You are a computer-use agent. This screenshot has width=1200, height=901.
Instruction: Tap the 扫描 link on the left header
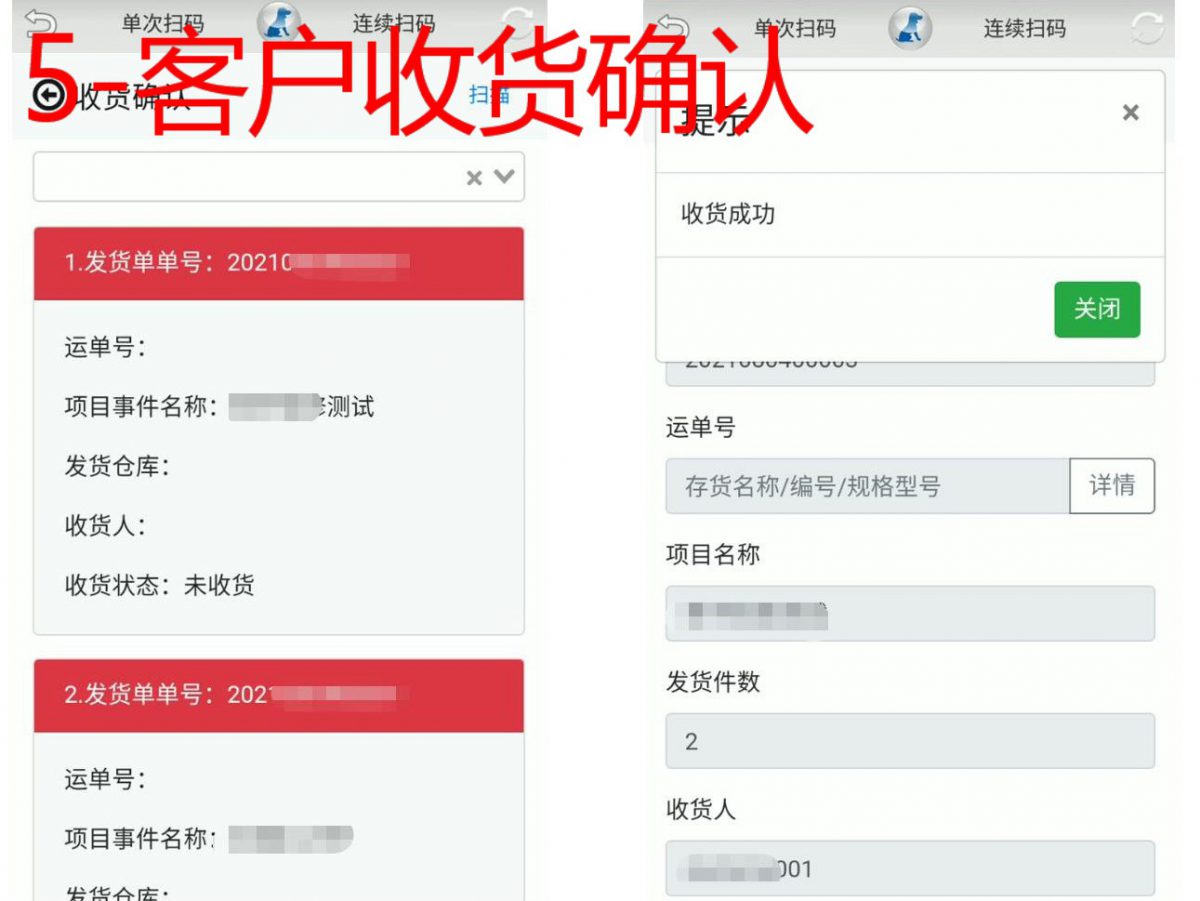[x=490, y=95]
